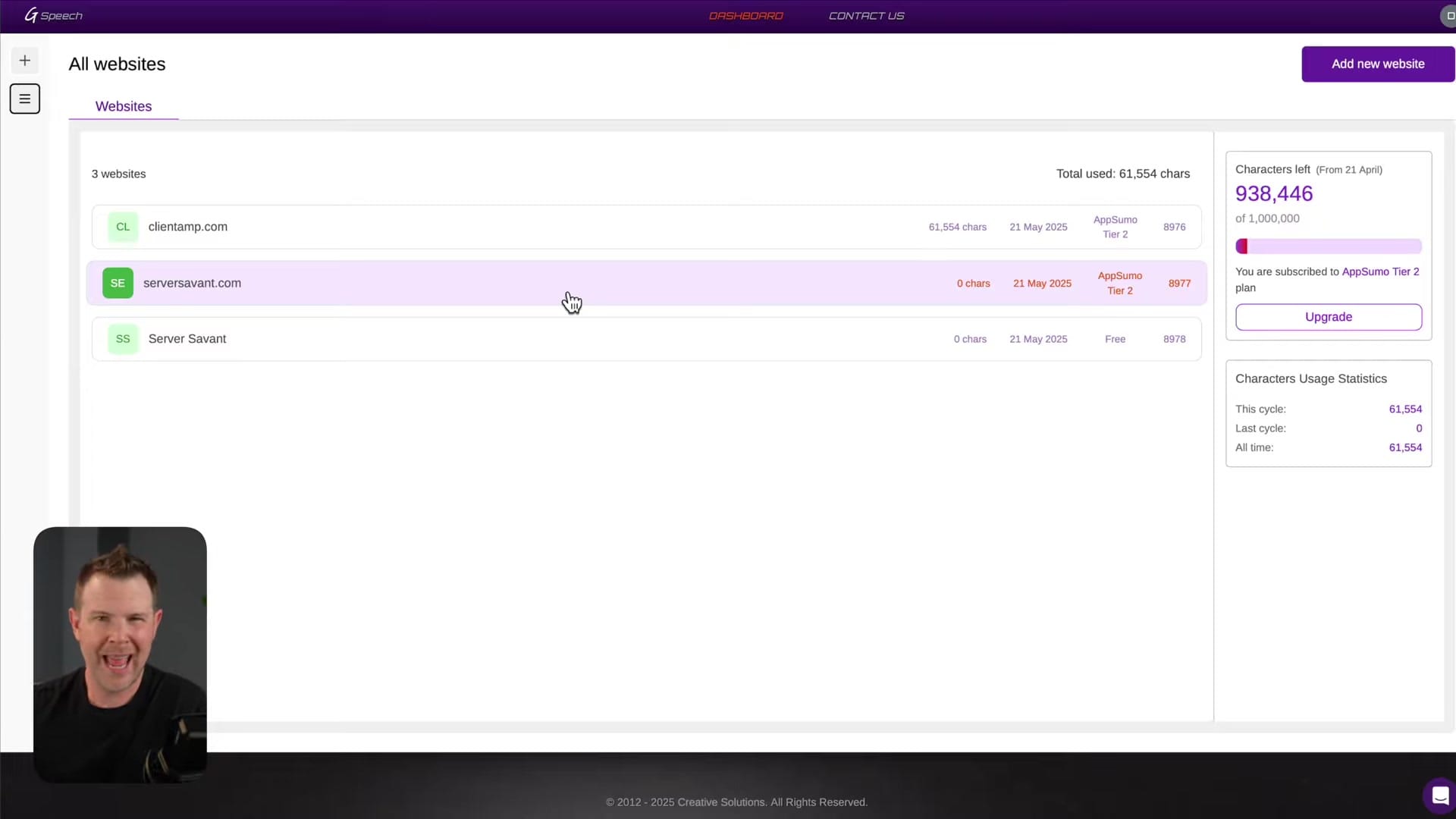1456x819 pixels.
Task: Click the Free plan label for Server Savant
Action: (1115, 339)
